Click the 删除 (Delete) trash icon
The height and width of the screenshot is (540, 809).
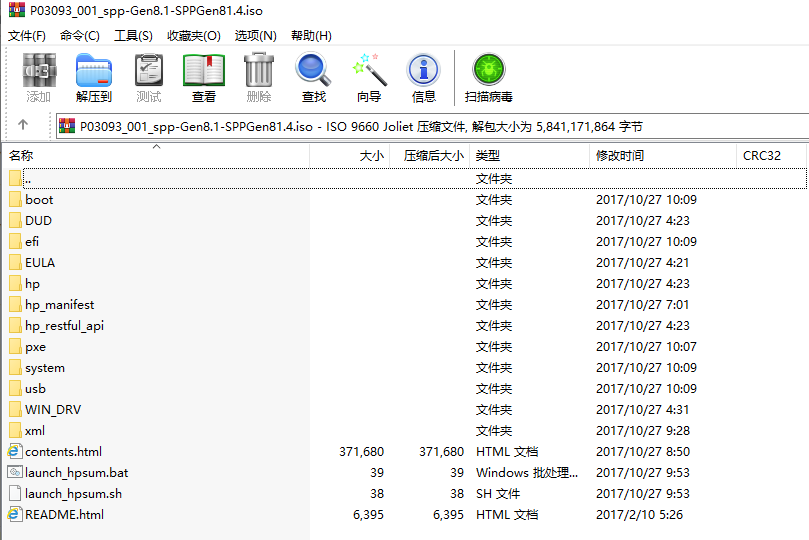[x=259, y=78]
